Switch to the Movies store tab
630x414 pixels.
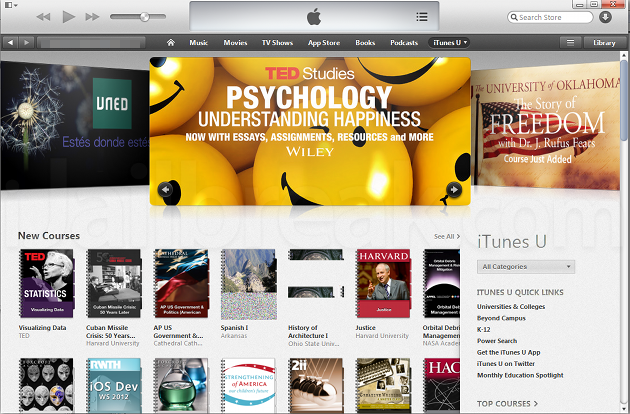[235, 42]
